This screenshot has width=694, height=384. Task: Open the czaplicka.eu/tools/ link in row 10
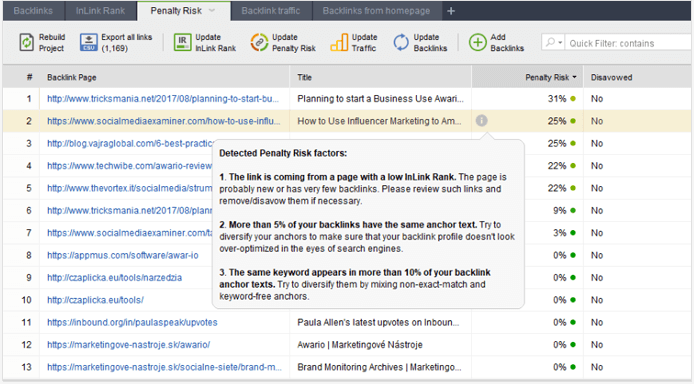(95, 300)
